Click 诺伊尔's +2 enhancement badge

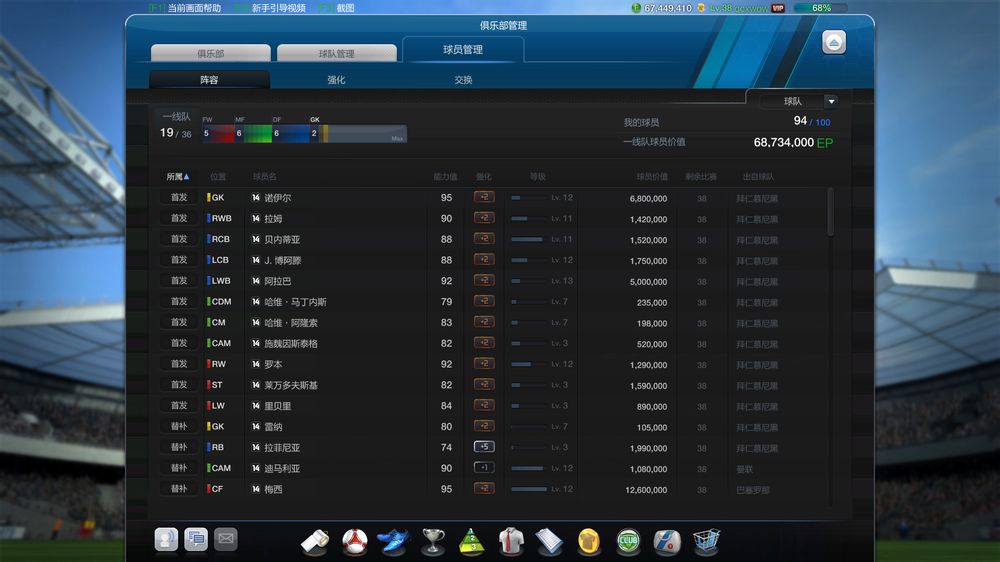[x=484, y=198]
